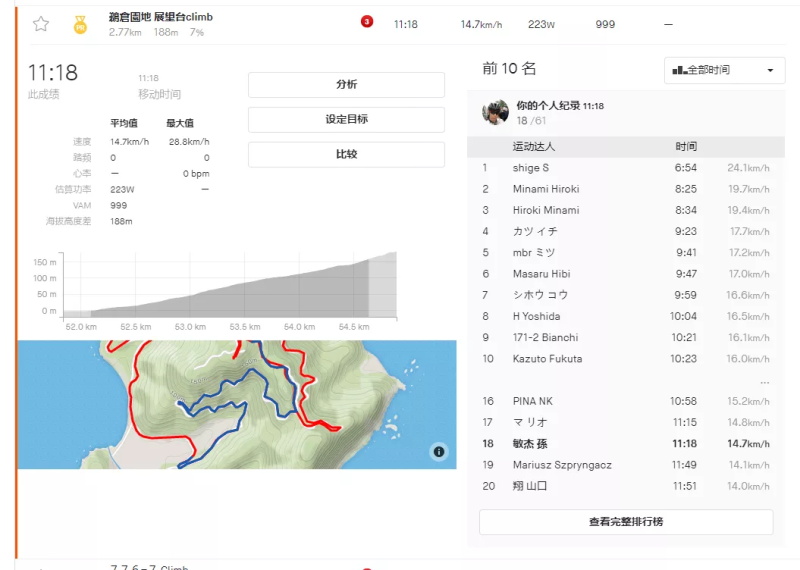Open the map info icon
The width and height of the screenshot is (800, 570).
(438, 452)
